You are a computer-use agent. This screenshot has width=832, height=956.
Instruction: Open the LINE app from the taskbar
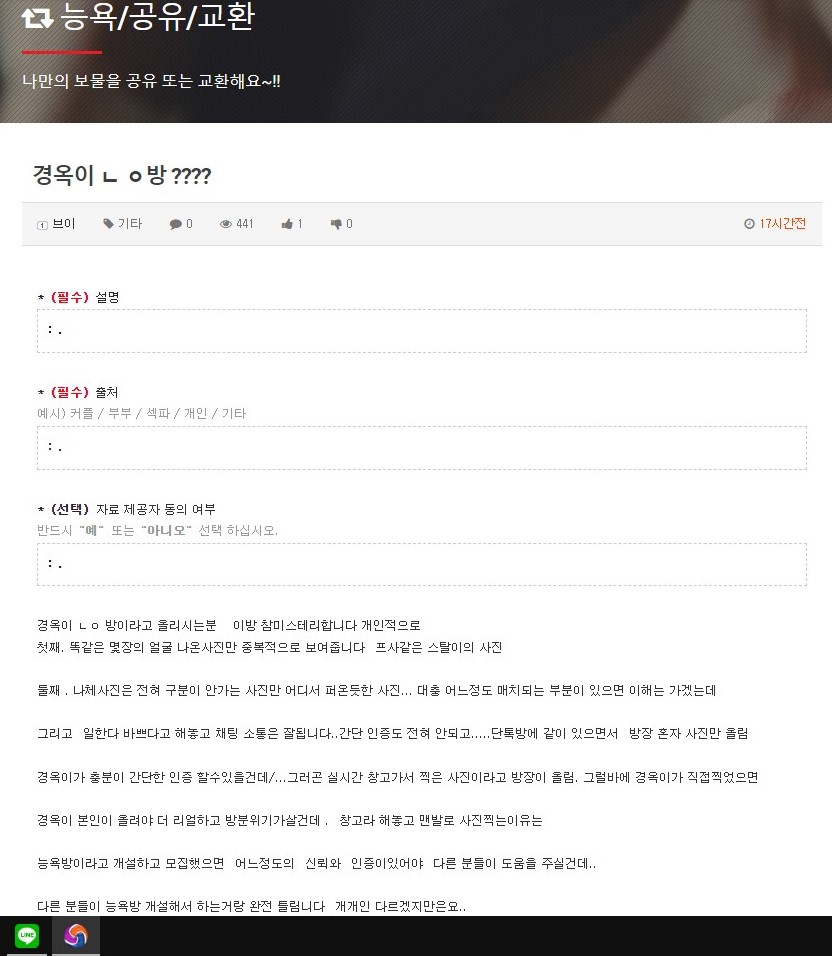[x=27, y=935]
